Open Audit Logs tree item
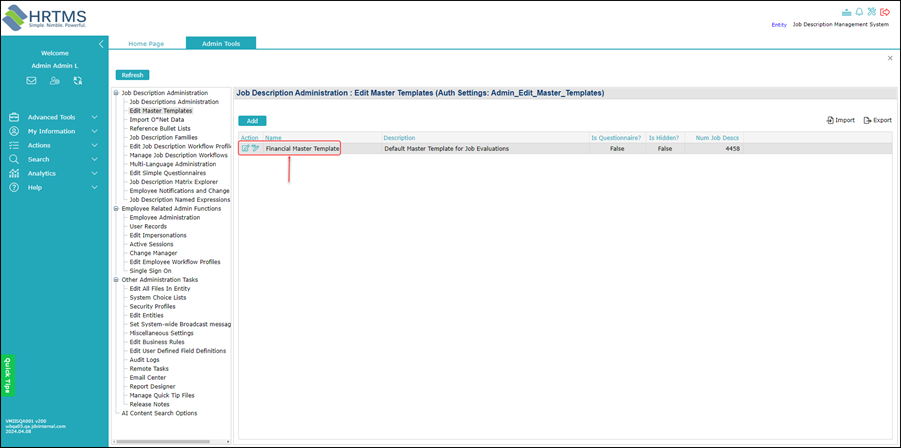Screen dimensions: 901x448 coord(145,360)
